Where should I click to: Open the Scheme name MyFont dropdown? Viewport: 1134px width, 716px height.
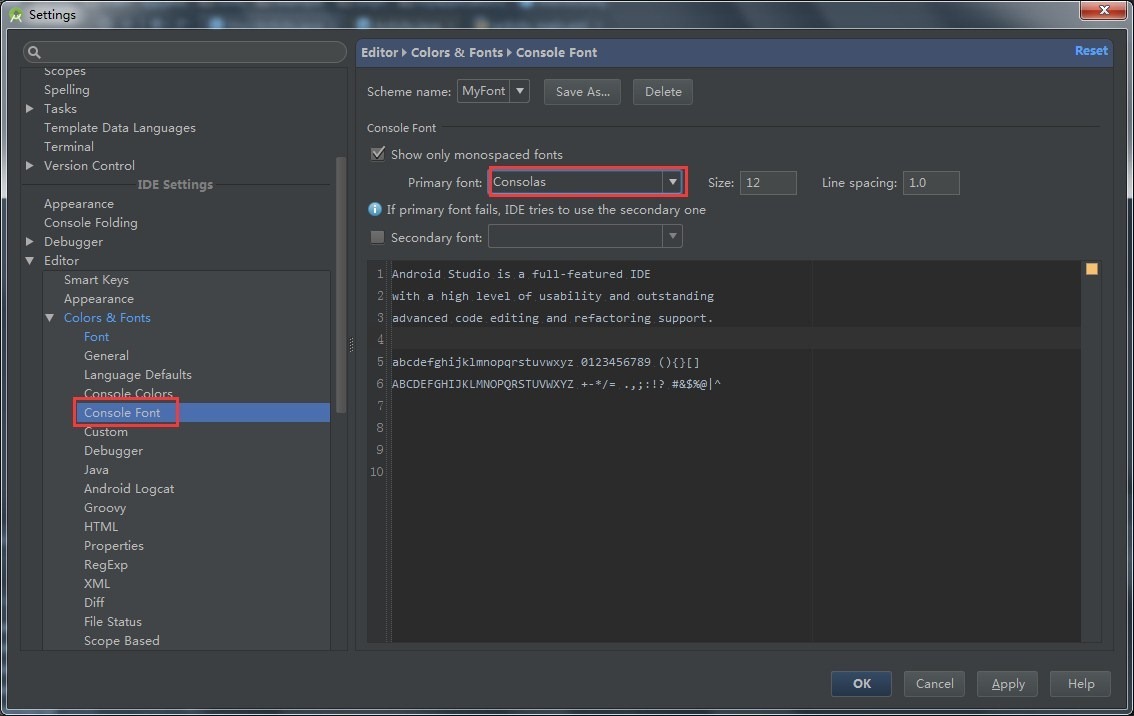[519, 91]
